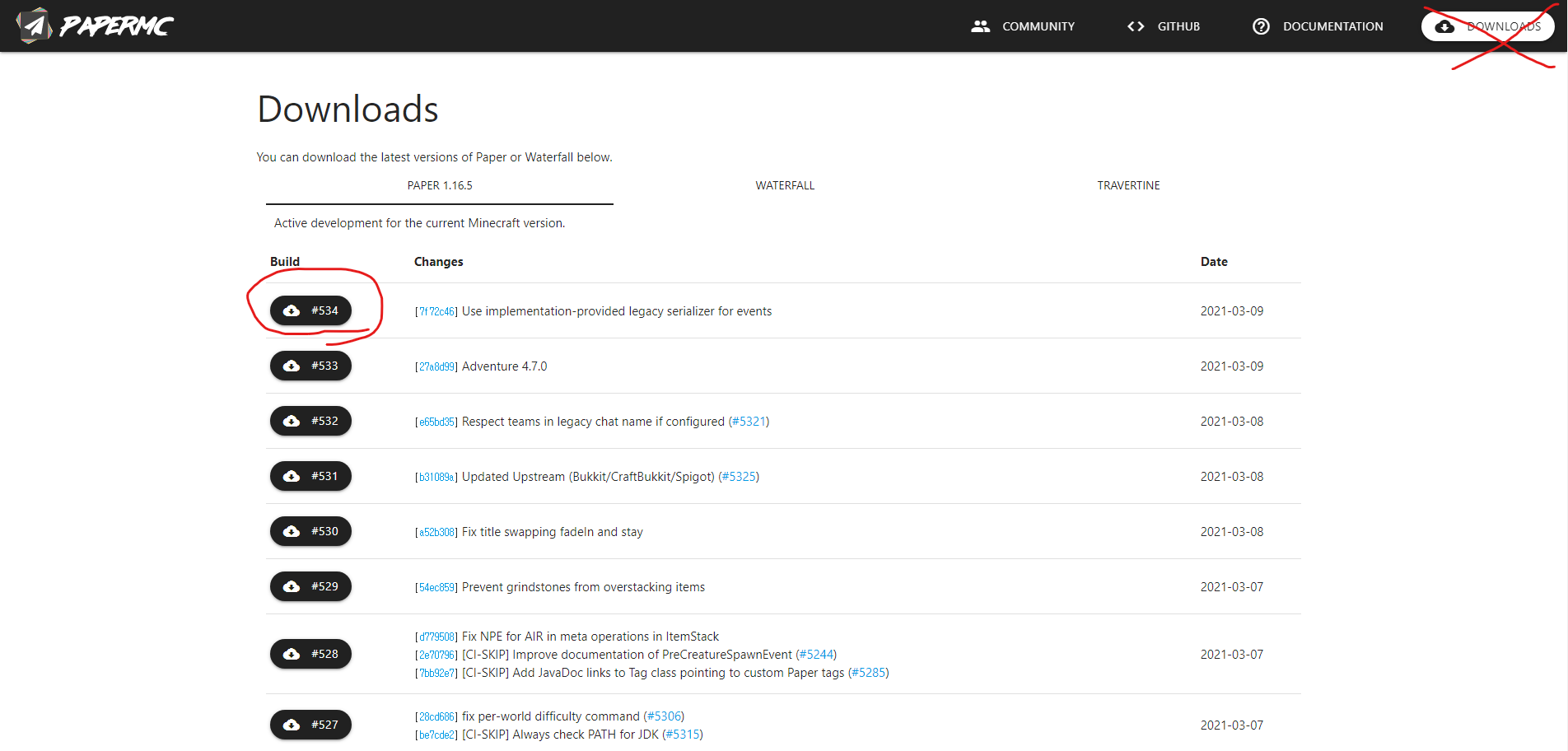Open pull request #5315 link
This screenshot has height=751, width=1568.
click(683, 735)
